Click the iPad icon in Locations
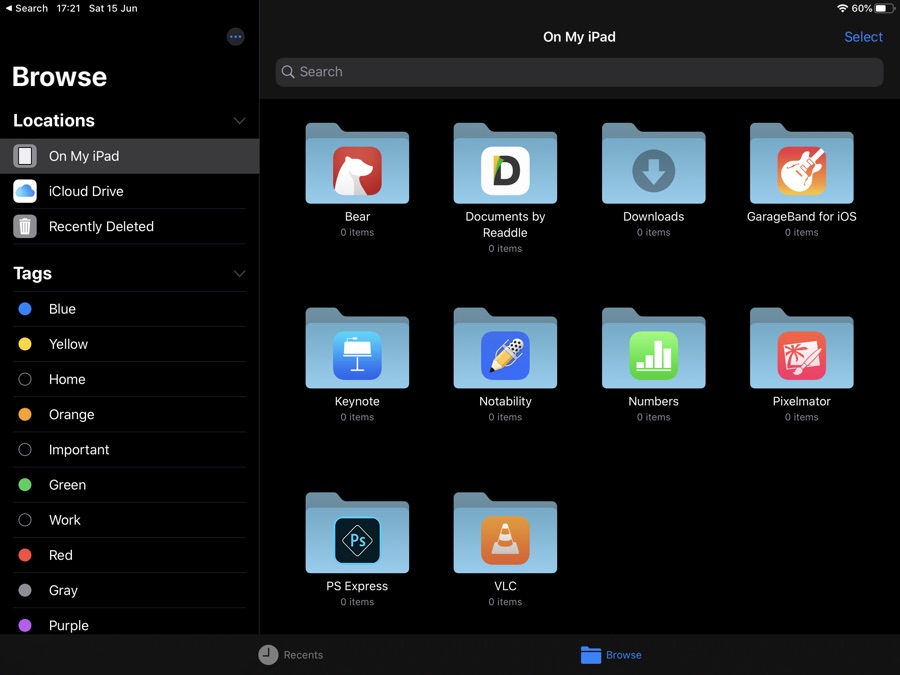The height and width of the screenshot is (675, 900). pyautogui.click(x=25, y=156)
